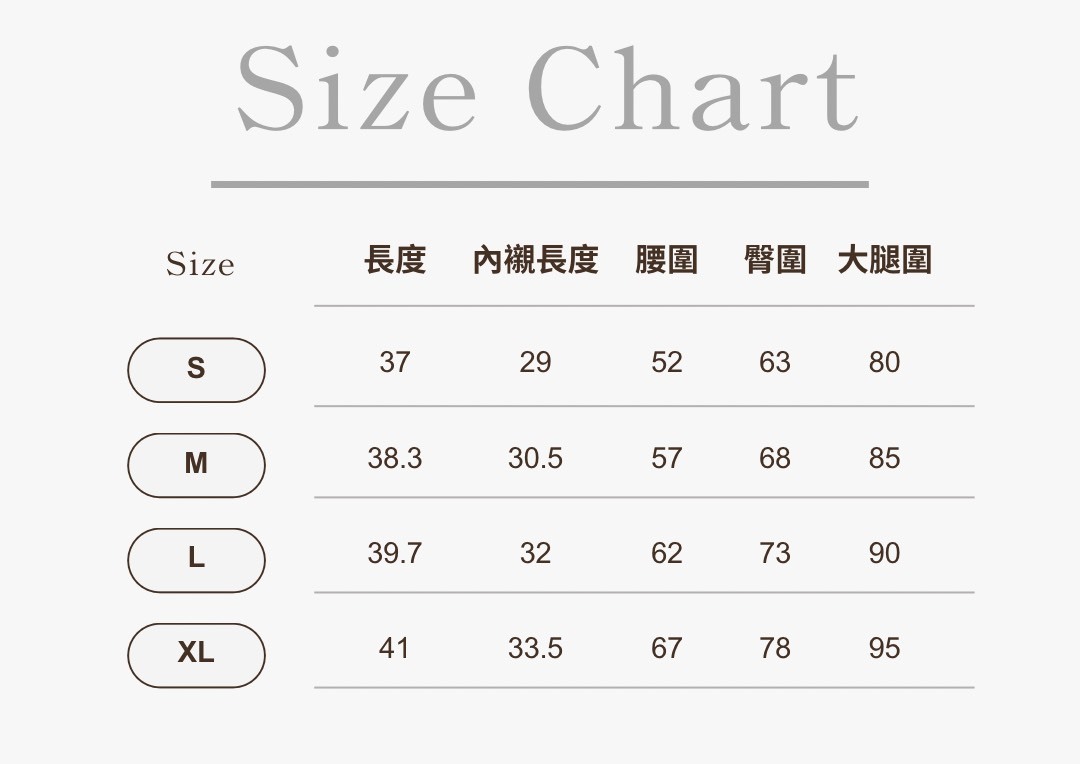Select the waist value 52
Image resolution: width=1080 pixels, height=764 pixels.
[x=666, y=362]
